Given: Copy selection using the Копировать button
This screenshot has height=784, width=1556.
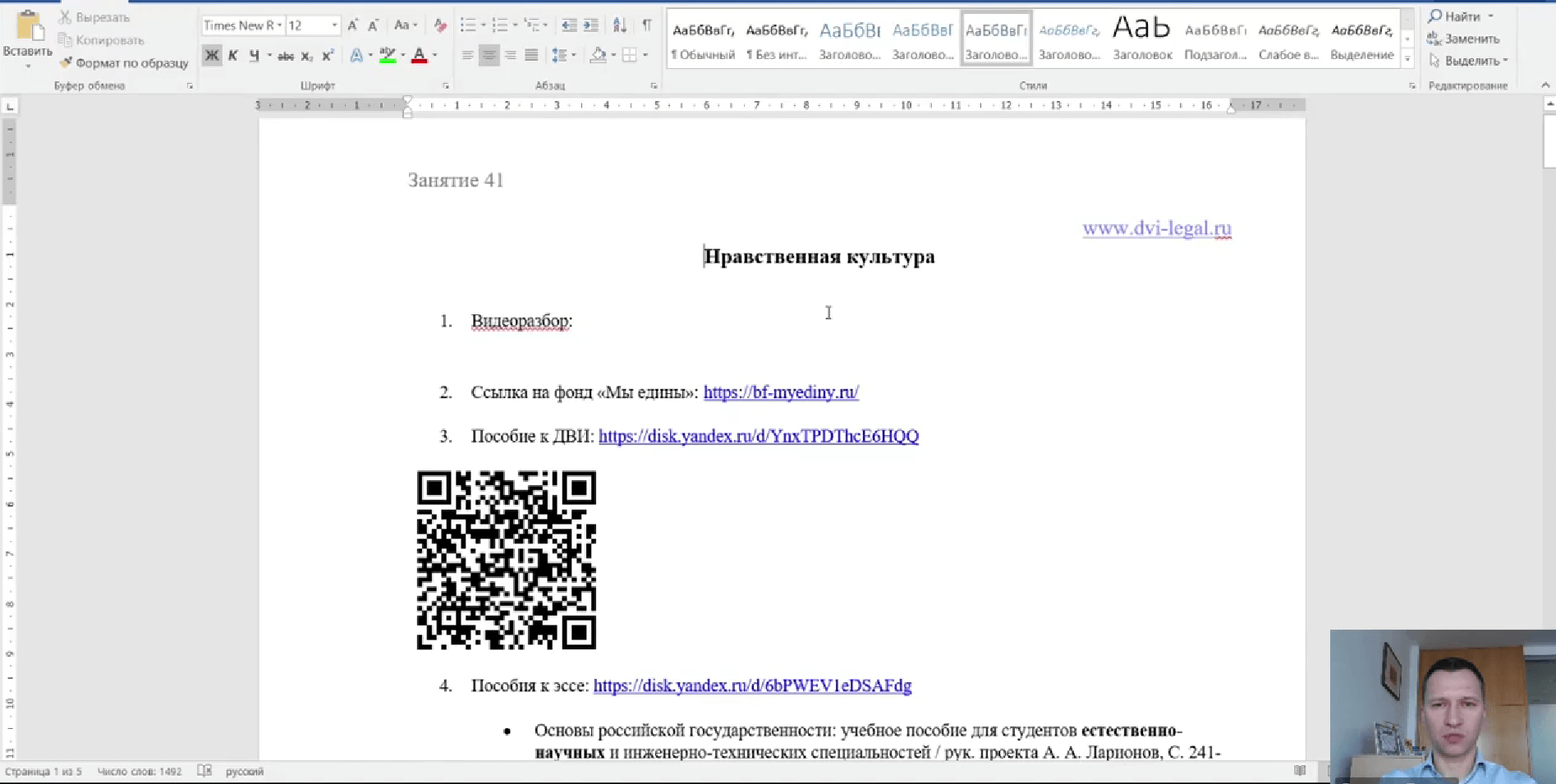Looking at the screenshot, I should point(101,40).
